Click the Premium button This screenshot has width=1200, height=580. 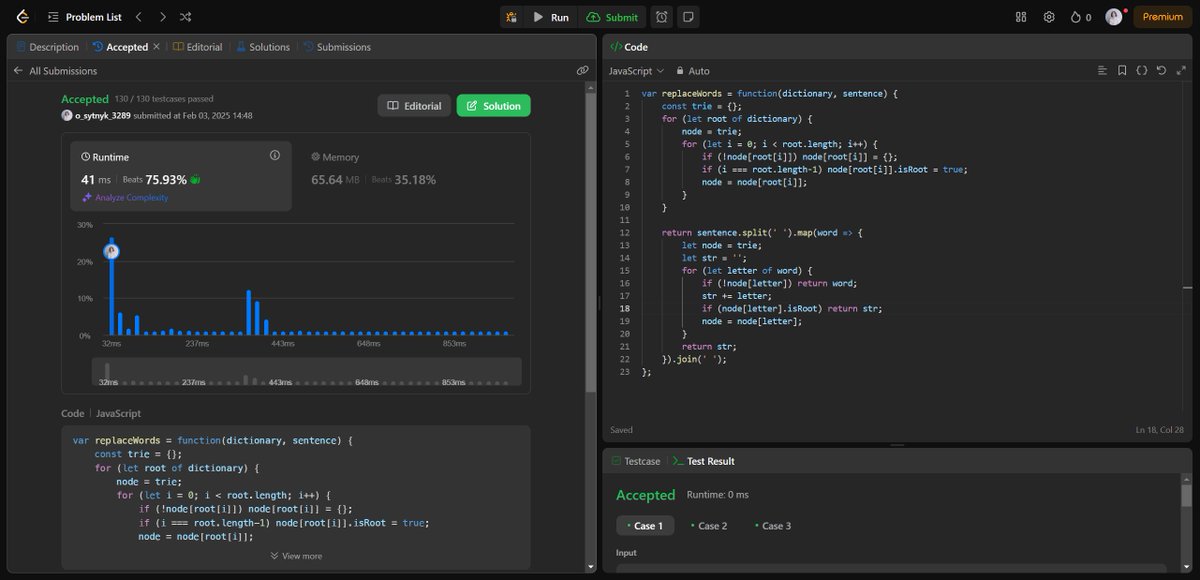(1163, 17)
